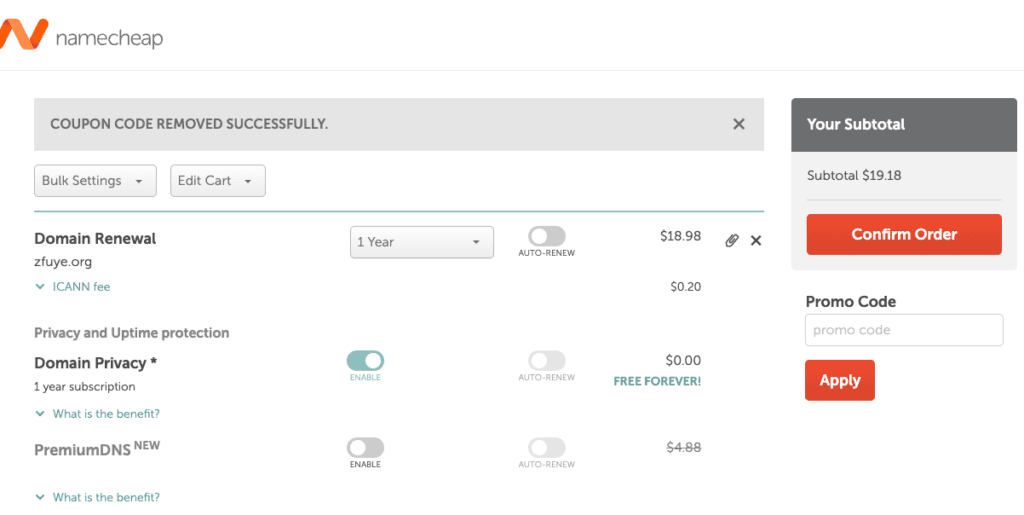Open the Bulk Settings menu
Viewport: 1024px width, 515px height.
(95, 181)
